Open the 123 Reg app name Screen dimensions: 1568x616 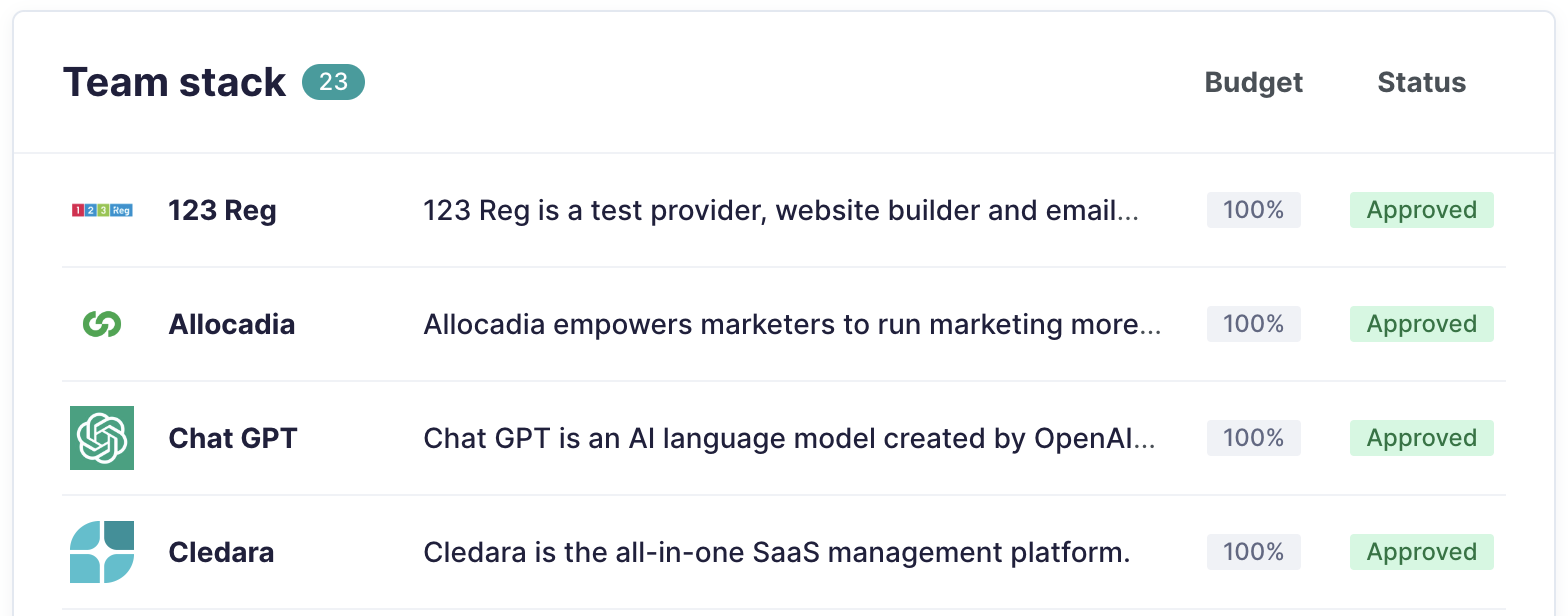click(x=222, y=211)
